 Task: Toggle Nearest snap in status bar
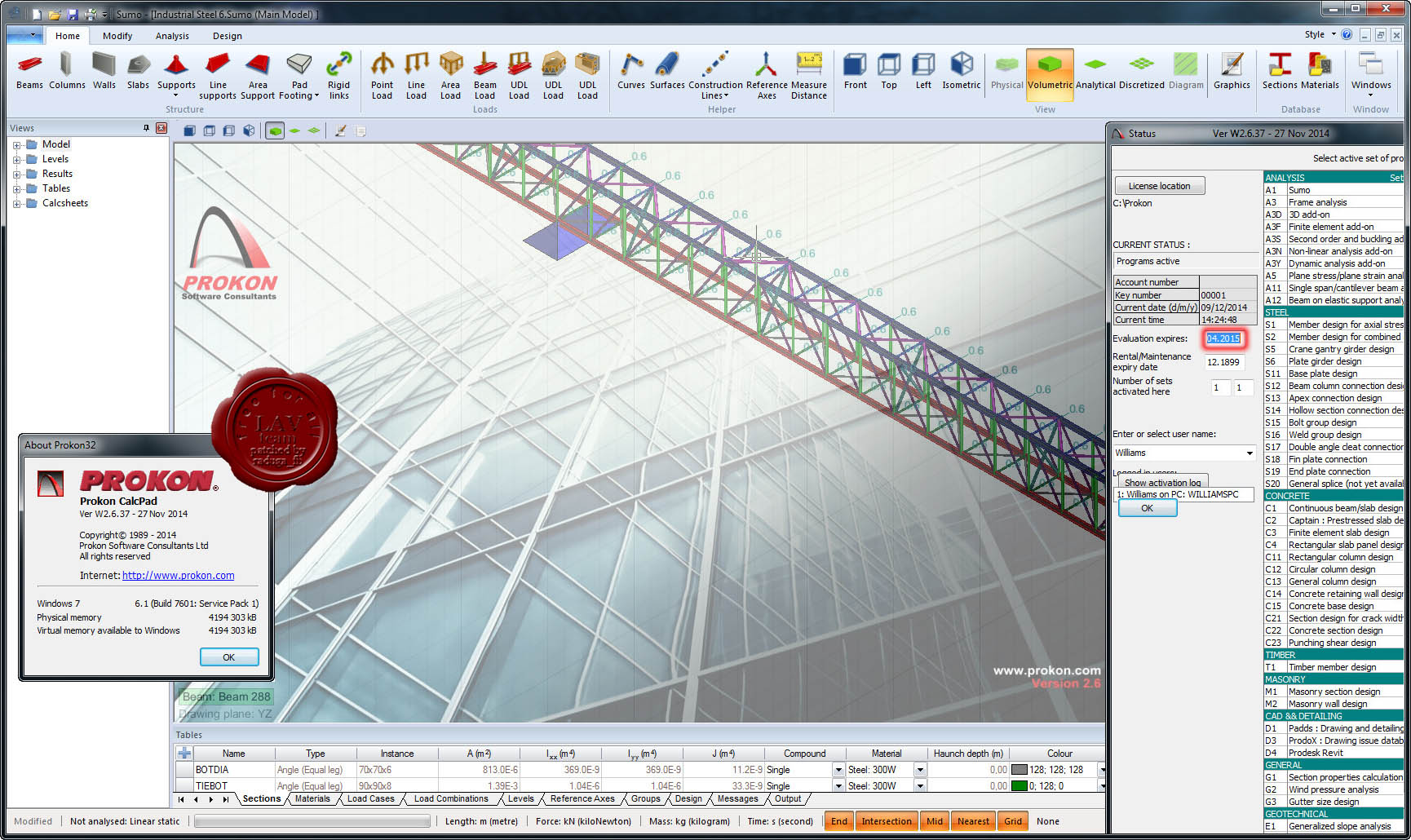point(973,821)
